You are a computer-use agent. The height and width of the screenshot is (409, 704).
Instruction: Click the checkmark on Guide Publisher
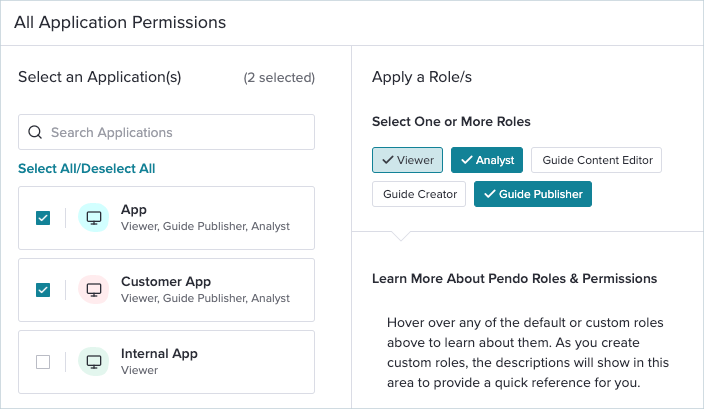pos(490,194)
